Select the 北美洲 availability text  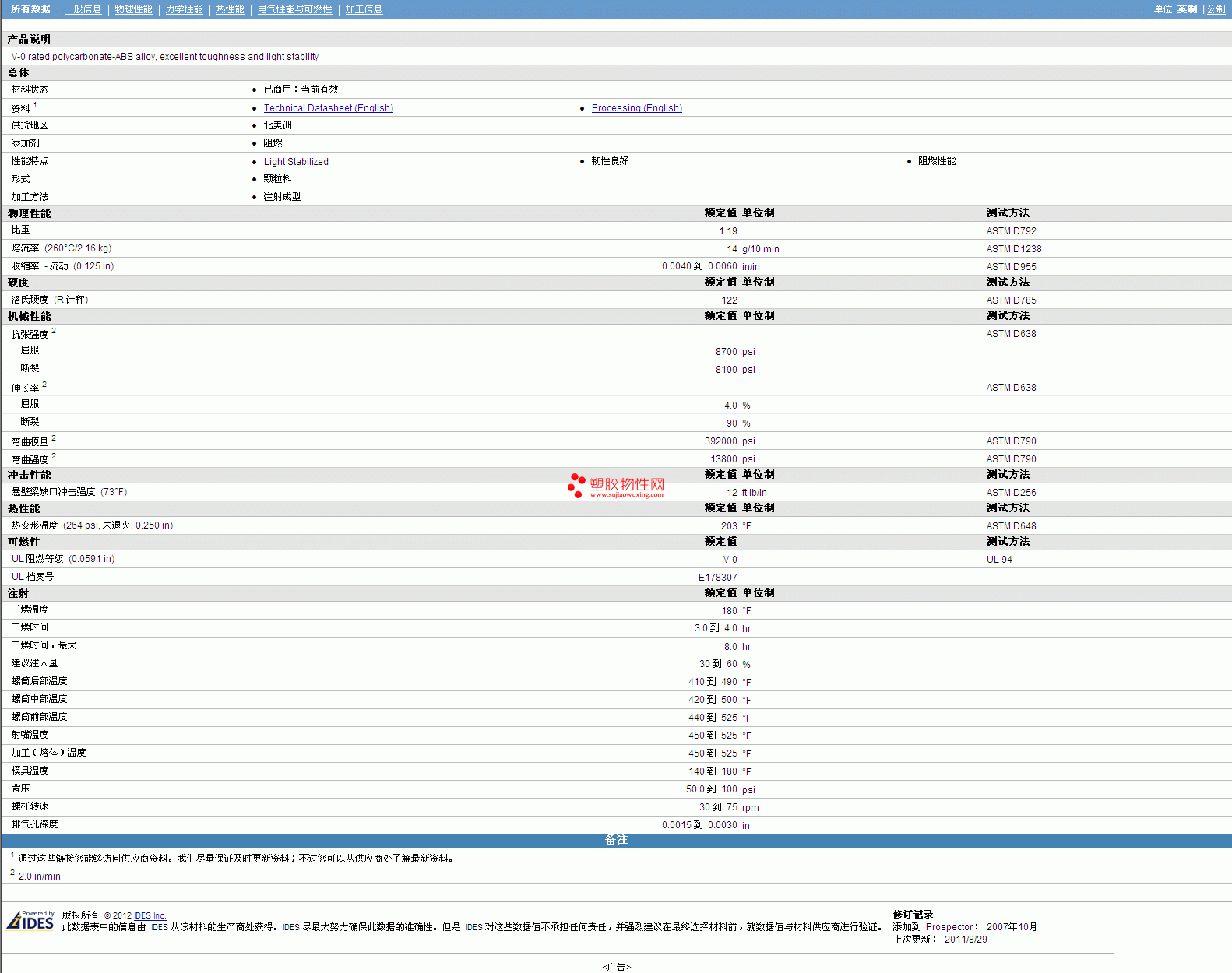pyautogui.click(x=277, y=125)
